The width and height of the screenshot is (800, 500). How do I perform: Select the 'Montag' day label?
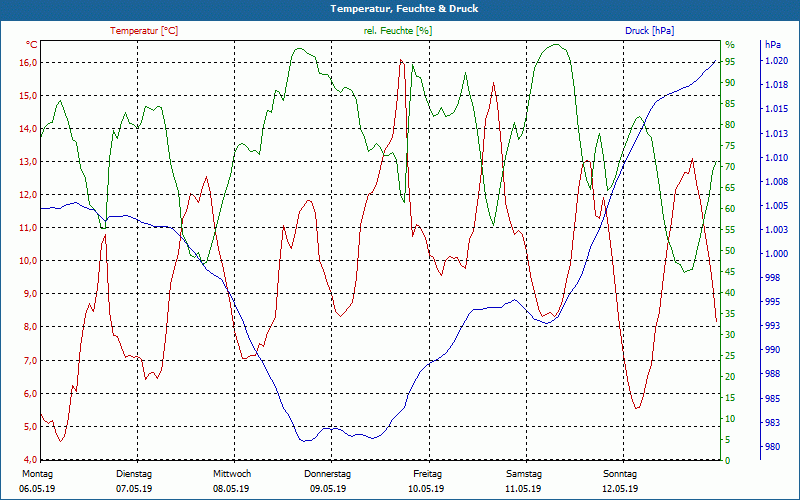(37, 474)
